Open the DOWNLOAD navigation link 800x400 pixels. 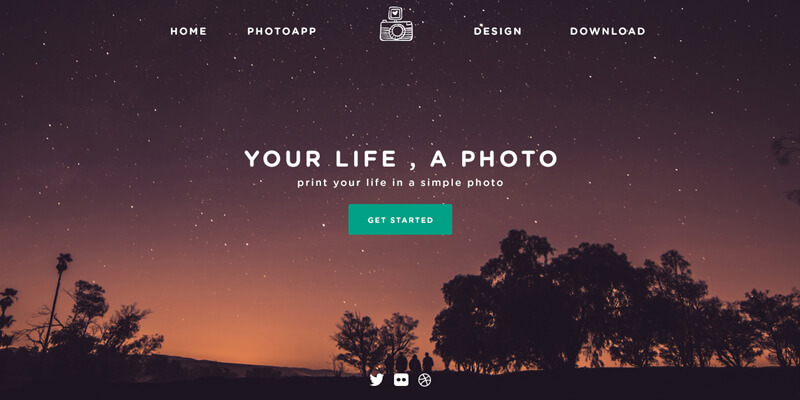tap(607, 31)
